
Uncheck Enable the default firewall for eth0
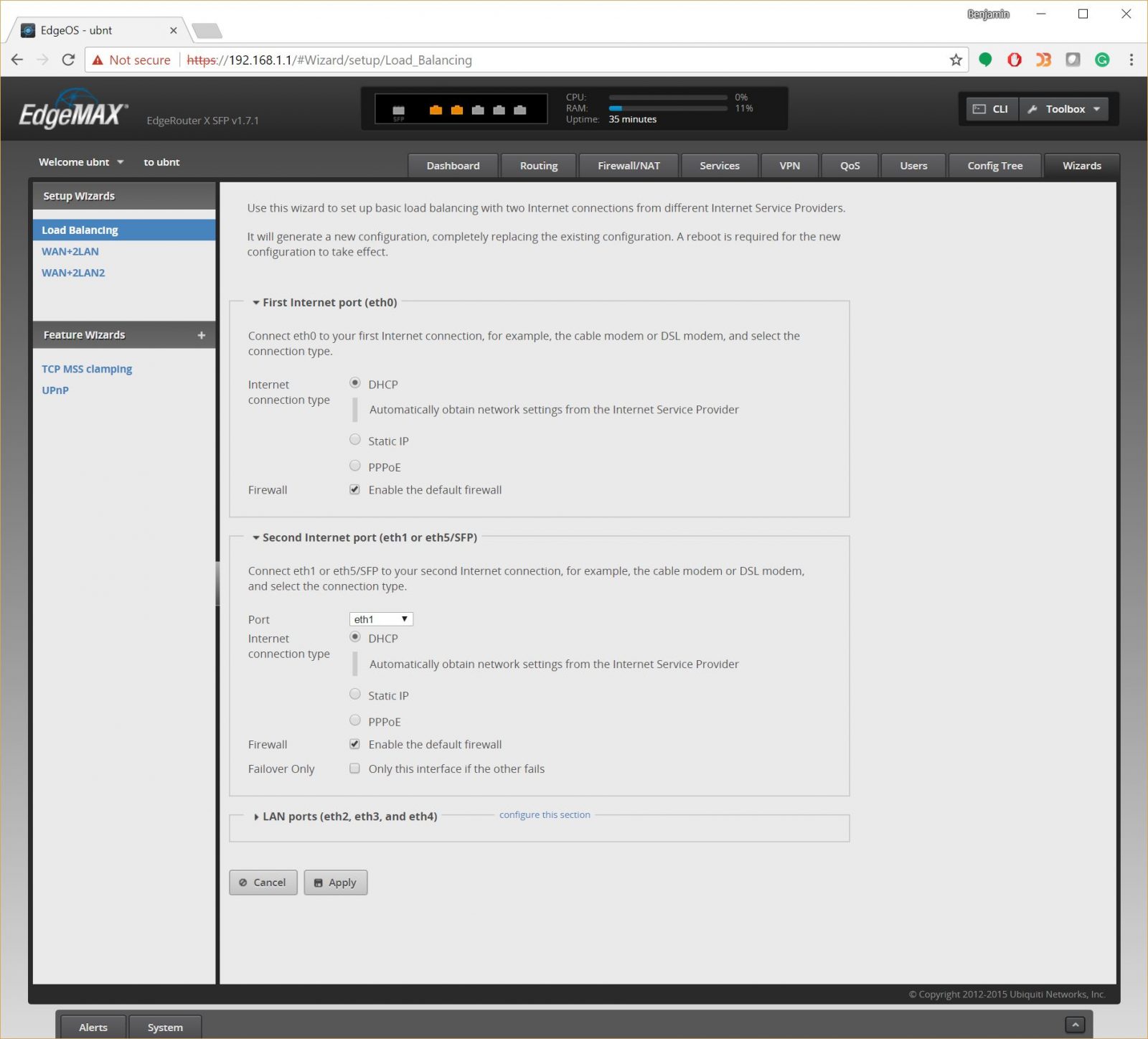click(354, 489)
